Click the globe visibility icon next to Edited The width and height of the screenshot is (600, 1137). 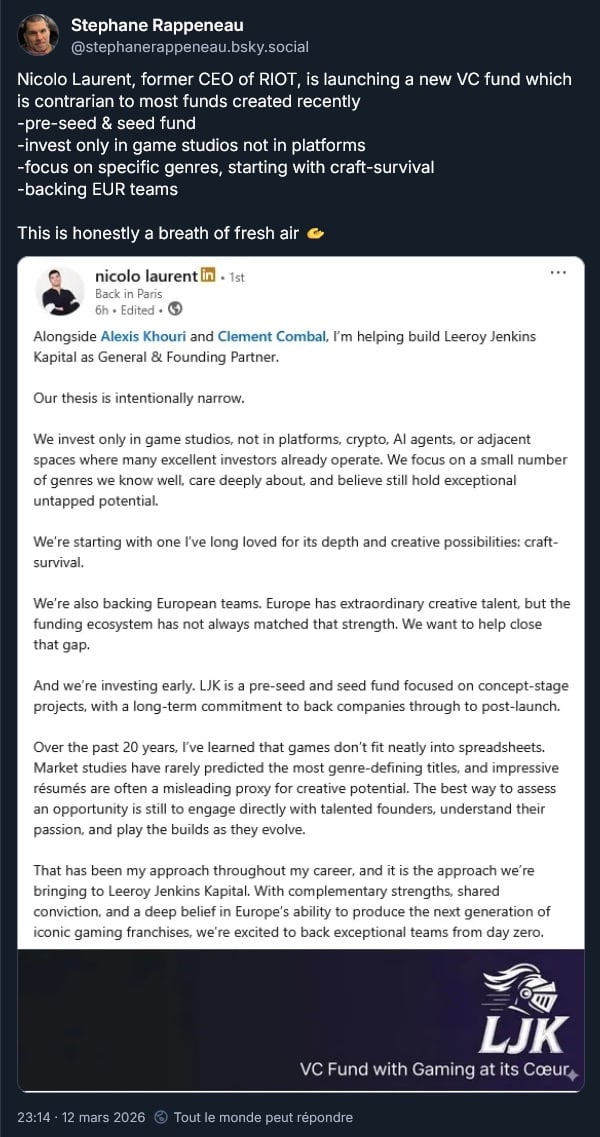176,309
